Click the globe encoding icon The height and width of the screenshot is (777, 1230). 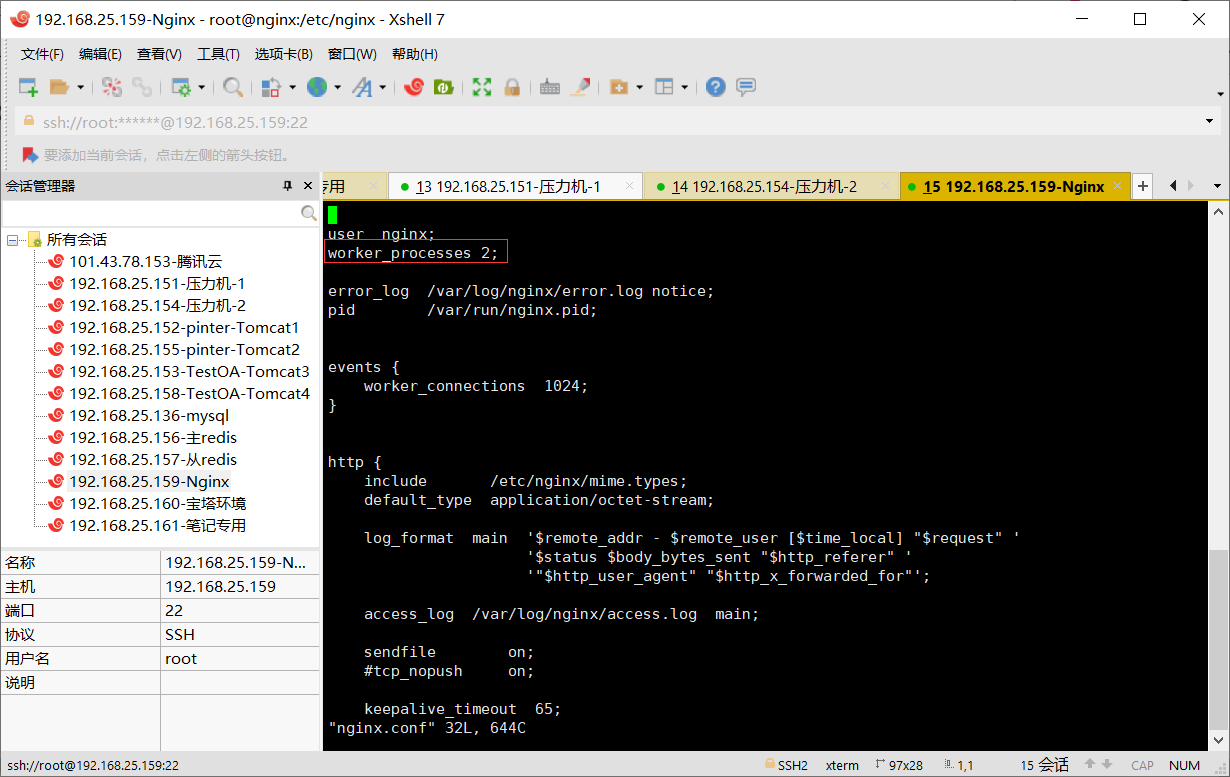click(317, 87)
